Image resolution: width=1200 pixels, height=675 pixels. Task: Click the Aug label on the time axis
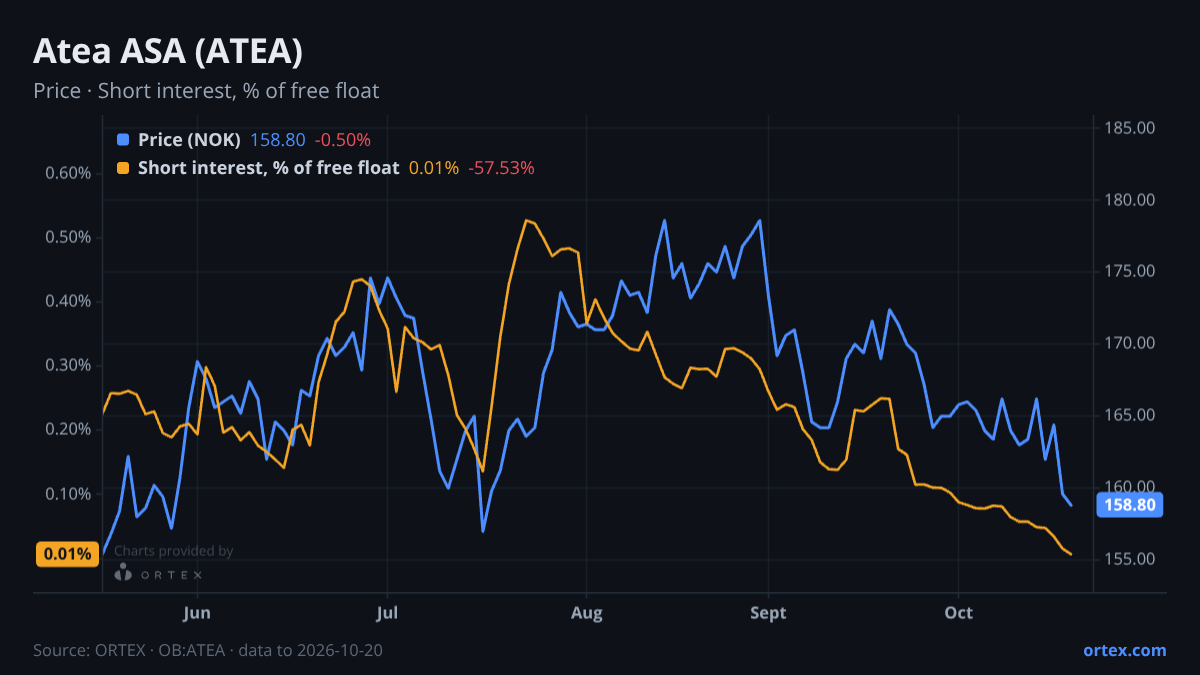587,613
